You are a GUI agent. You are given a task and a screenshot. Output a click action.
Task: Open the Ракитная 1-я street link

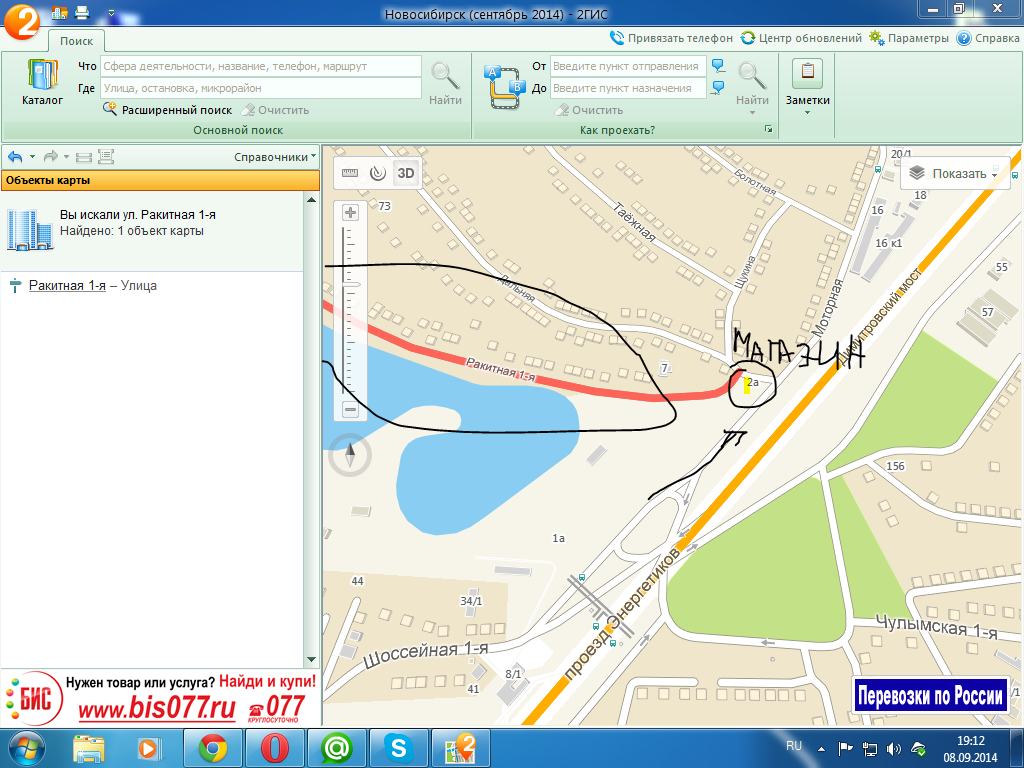(x=67, y=286)
